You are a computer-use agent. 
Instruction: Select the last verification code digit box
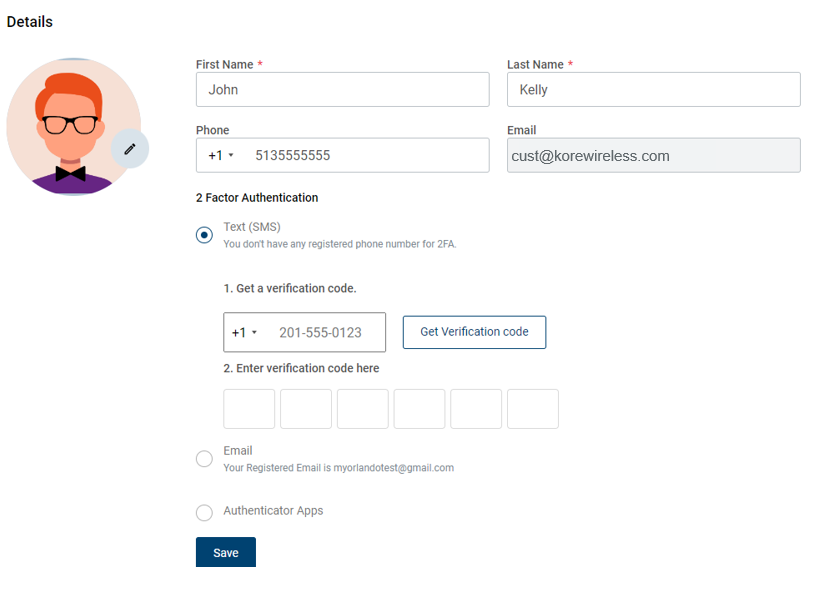pos(533,409)
